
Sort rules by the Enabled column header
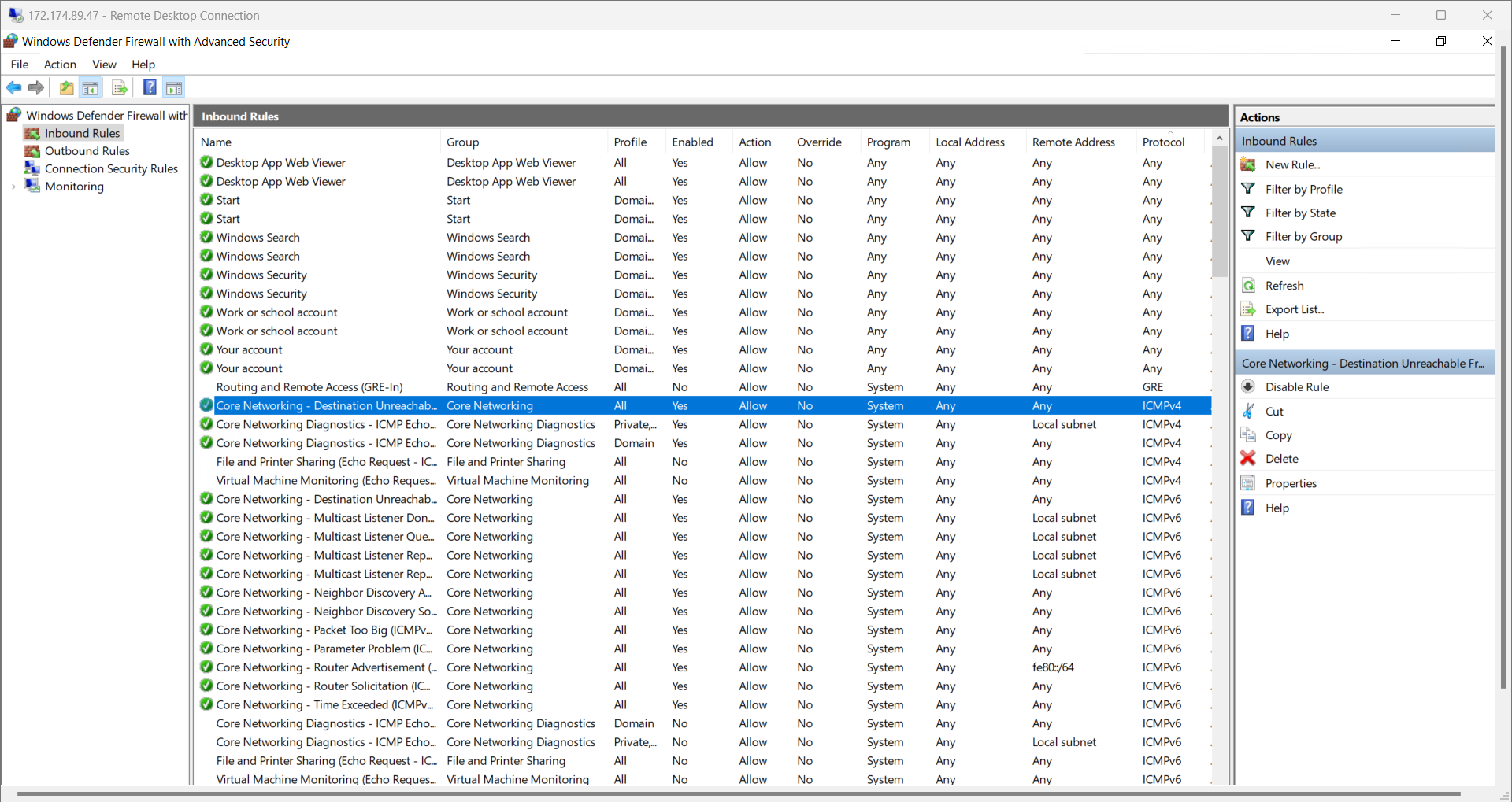pos(699,142)
